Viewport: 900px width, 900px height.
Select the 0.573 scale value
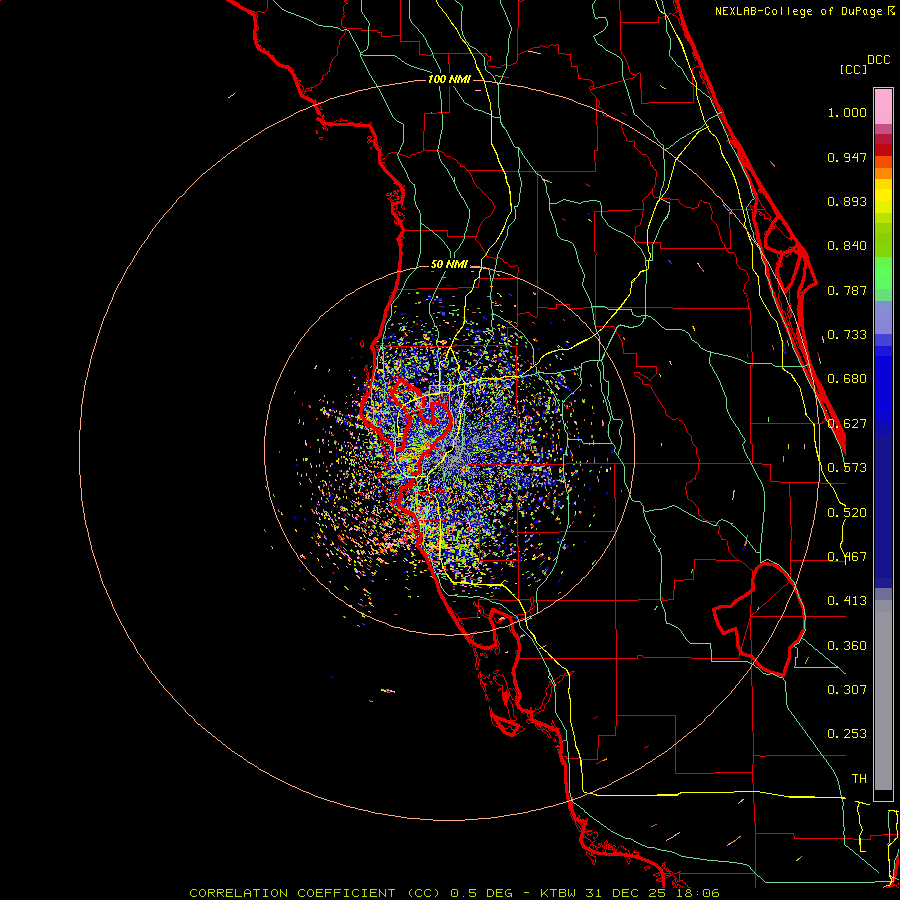pos(847,468)
